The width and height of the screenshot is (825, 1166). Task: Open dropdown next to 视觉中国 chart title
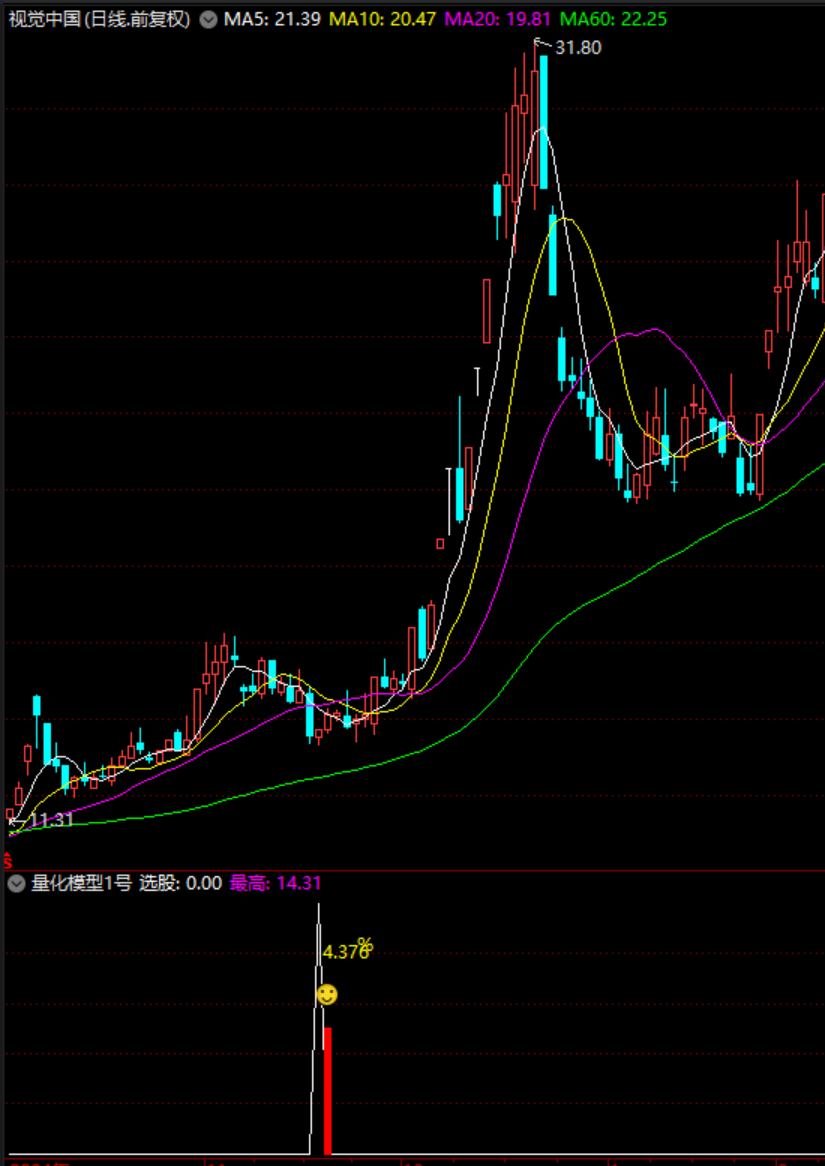[x=207, y=19]
